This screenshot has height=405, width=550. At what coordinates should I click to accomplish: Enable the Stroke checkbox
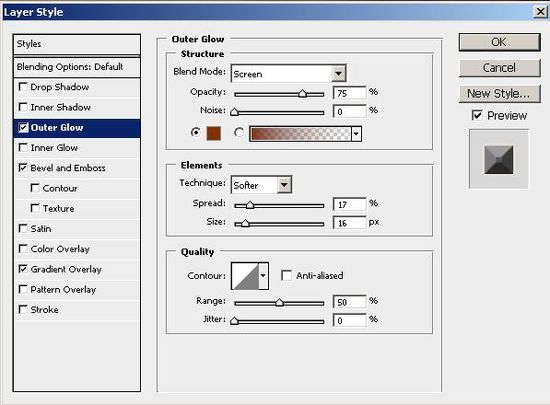point(23,310)
